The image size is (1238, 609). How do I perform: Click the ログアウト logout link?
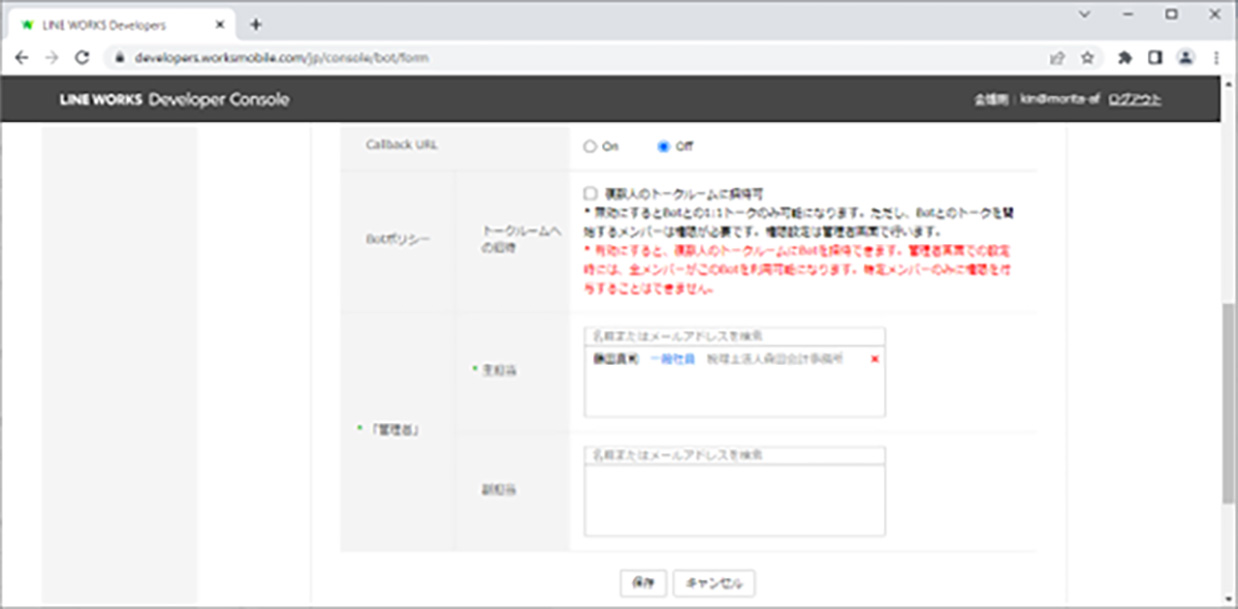(x=1135, y=100)
